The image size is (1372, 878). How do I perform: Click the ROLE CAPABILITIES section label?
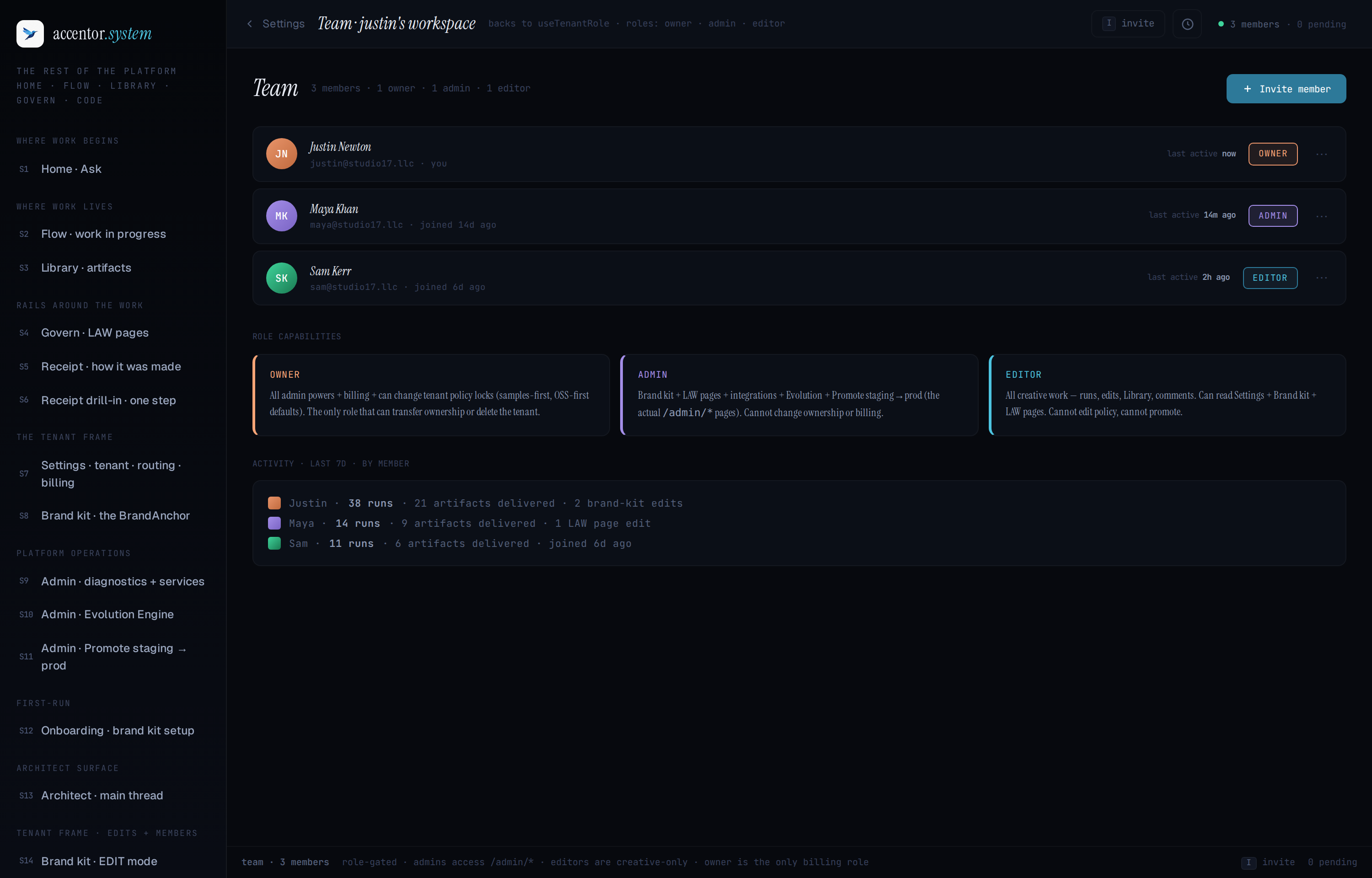tap(297, 337)
